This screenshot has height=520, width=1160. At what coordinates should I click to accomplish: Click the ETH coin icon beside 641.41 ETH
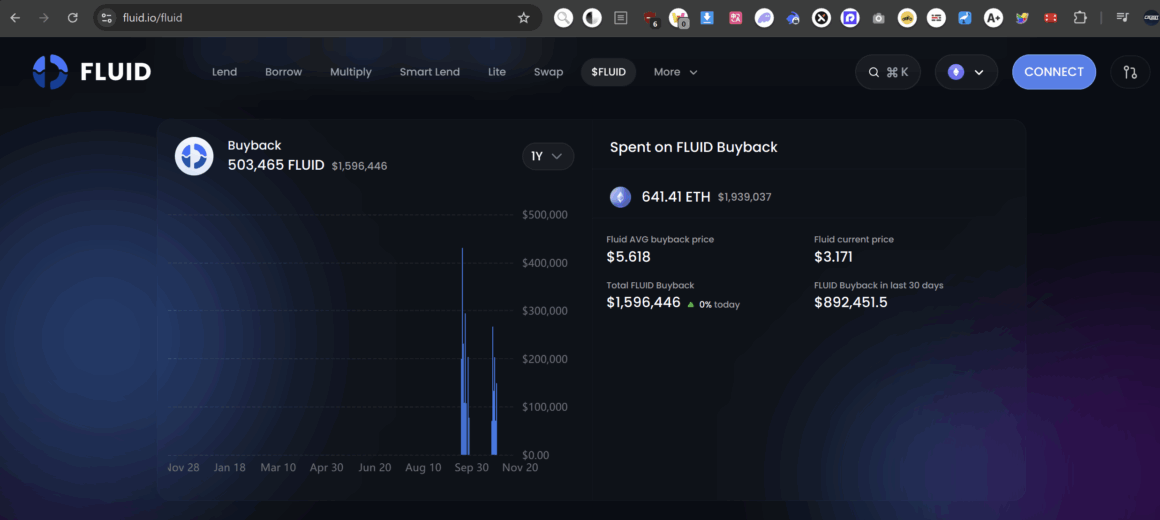[x=620, y=197]
